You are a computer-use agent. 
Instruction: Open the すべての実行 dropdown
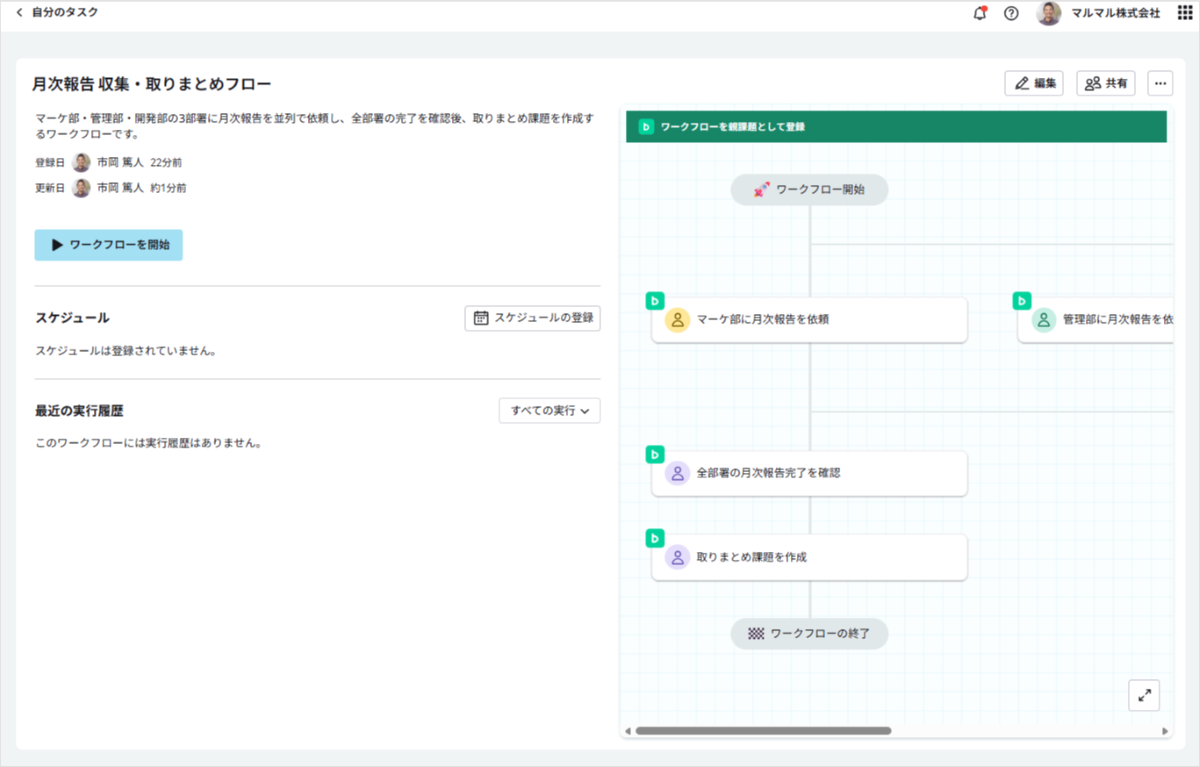550,411
